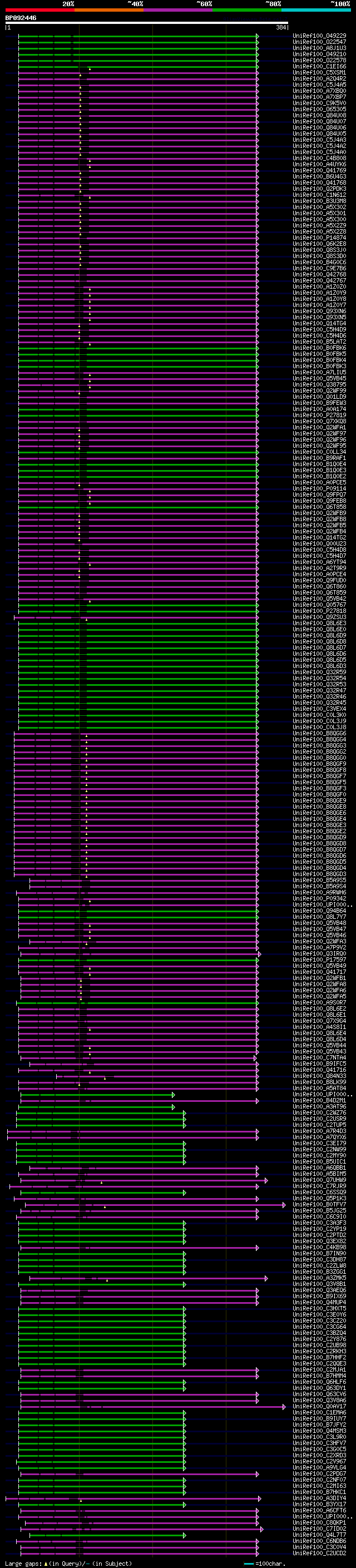Click the white BP092446 query sequence bar

point(147,22)
